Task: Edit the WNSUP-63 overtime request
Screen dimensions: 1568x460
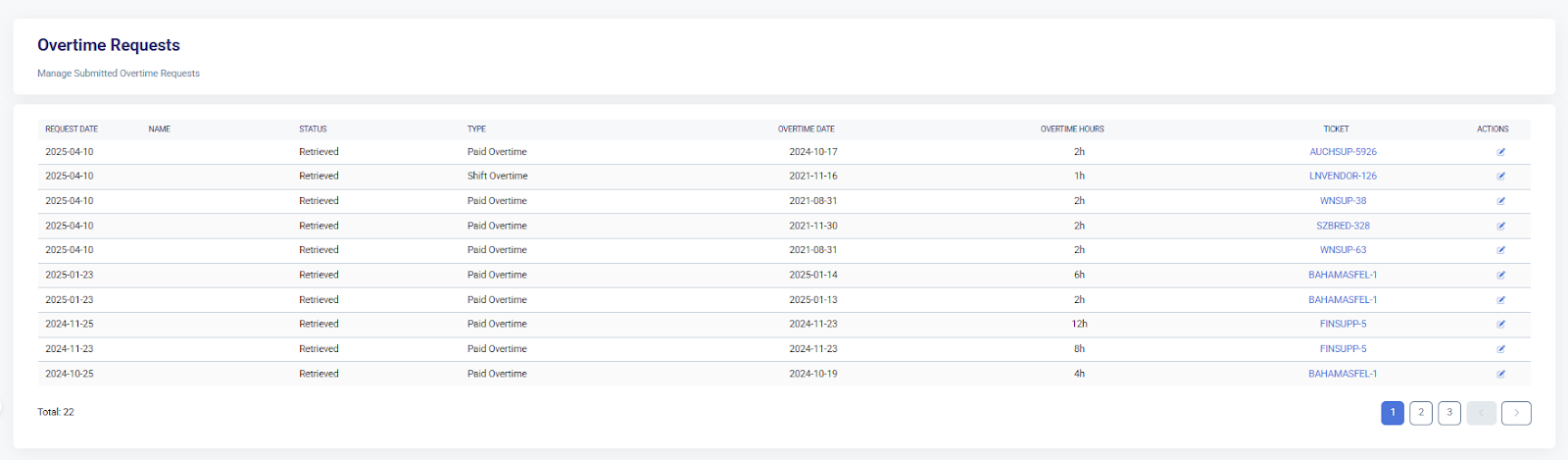Action: [1500, 250]
